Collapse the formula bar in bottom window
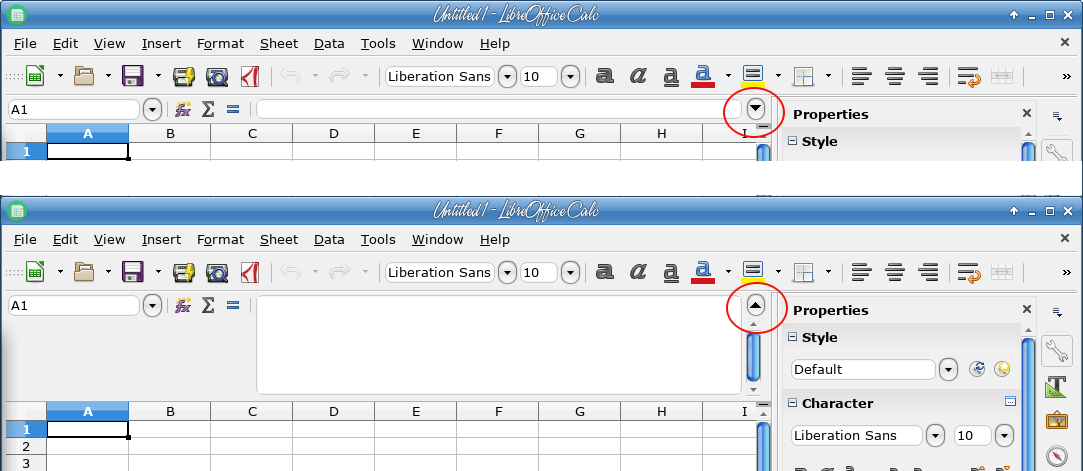Image resolution: width=1083 pixels, height=471 pixels. [756, 305]
